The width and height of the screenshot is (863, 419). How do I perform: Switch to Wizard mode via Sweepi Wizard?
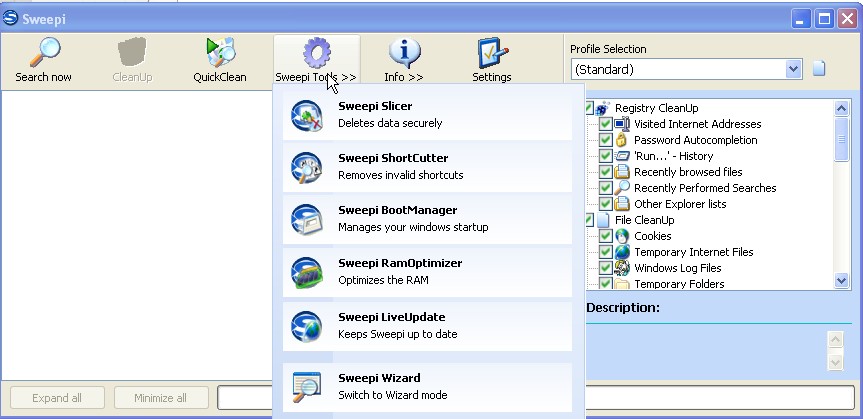427,387
